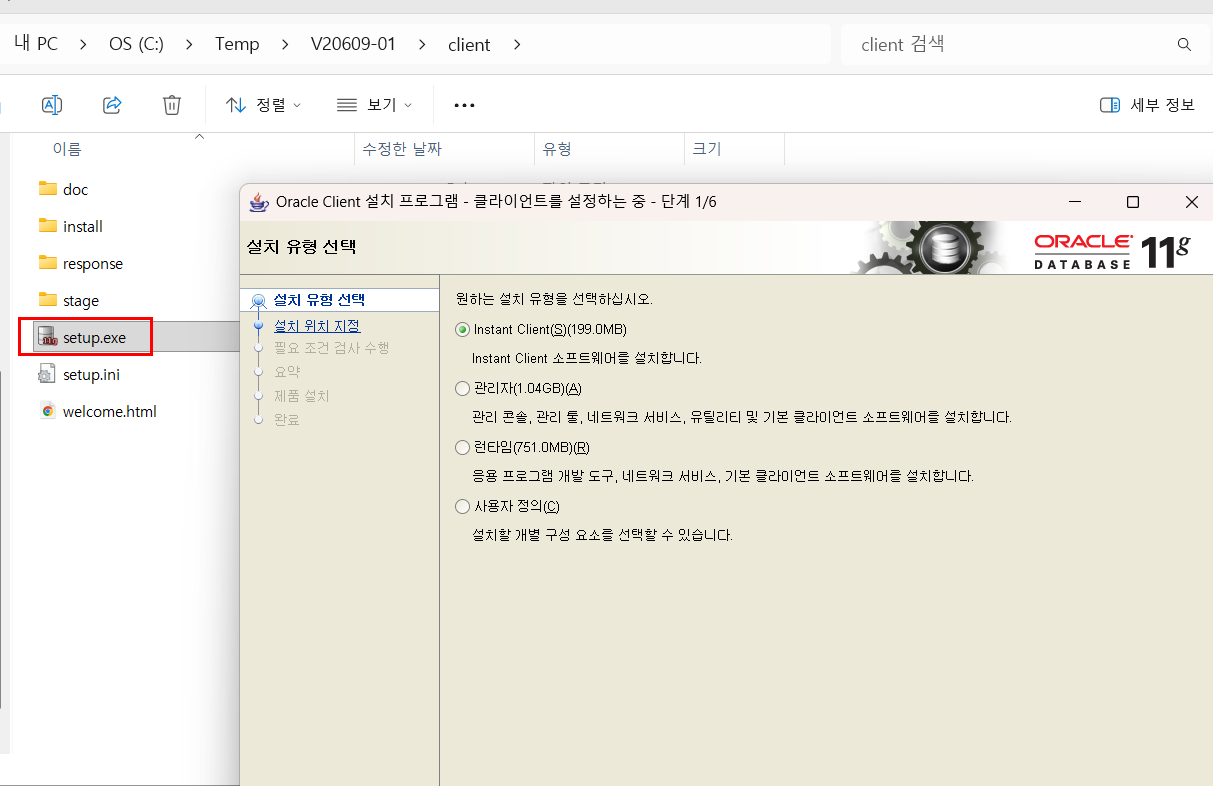This screenshot has height=786, width=1213.
Task: Open the 보기 view dropdown
Action: pyautogui.click(x=374, y=105)
